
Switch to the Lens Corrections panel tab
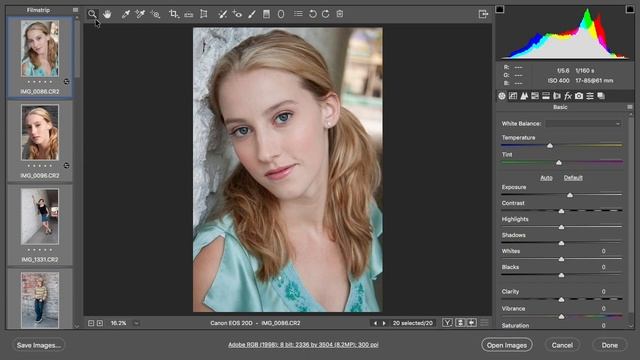(557, 96)
